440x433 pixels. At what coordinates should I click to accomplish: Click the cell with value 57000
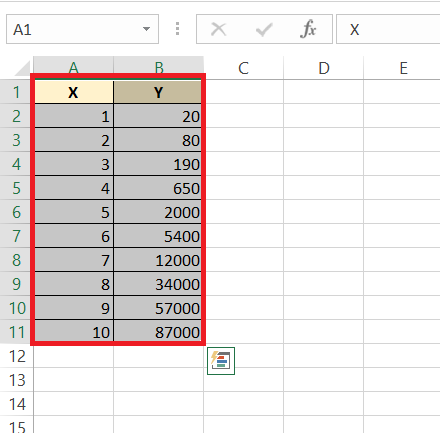point(158,308)
